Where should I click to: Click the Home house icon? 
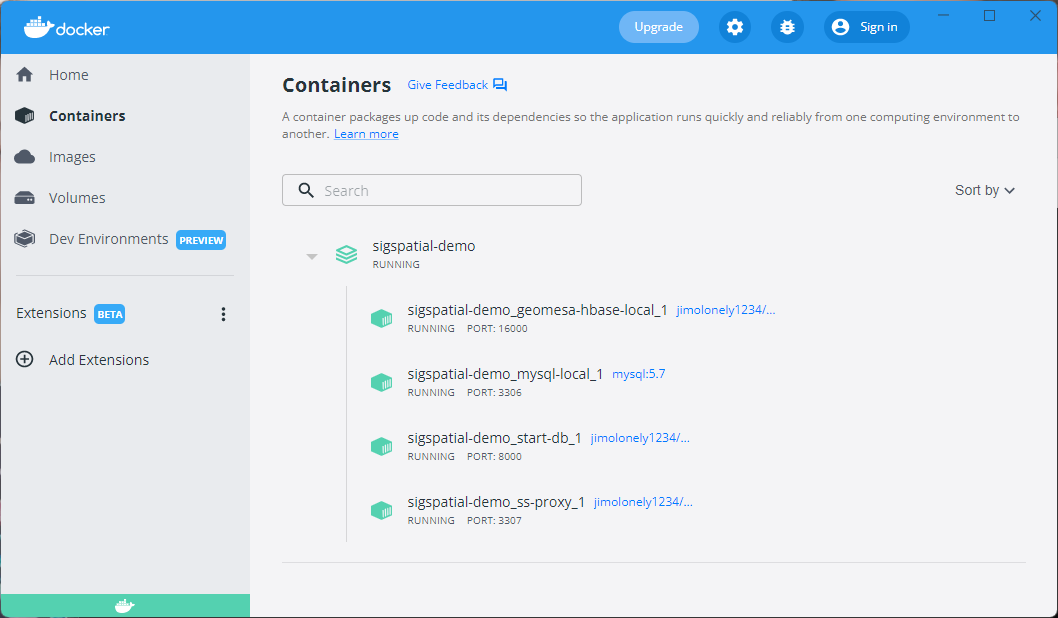coord(24,74)
